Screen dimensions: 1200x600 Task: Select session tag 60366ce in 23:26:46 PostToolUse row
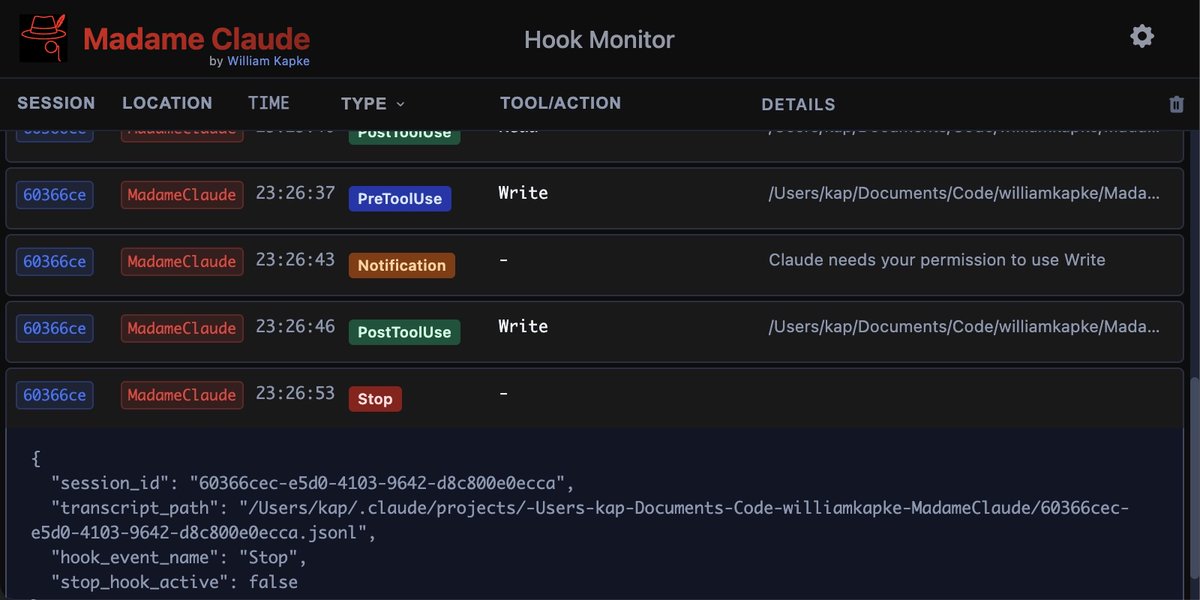[55, 328]
